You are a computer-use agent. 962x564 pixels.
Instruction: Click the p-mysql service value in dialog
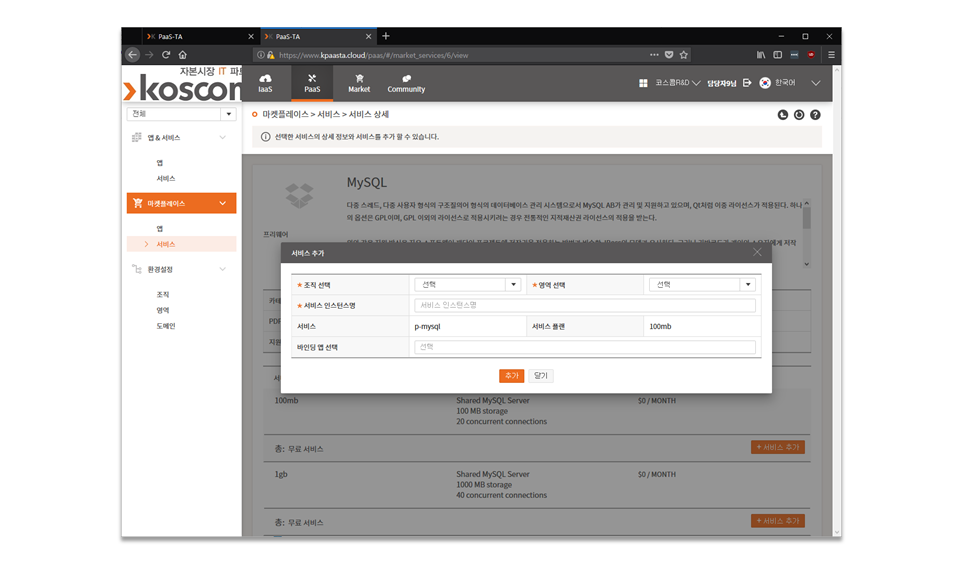(x=428, y=326)
